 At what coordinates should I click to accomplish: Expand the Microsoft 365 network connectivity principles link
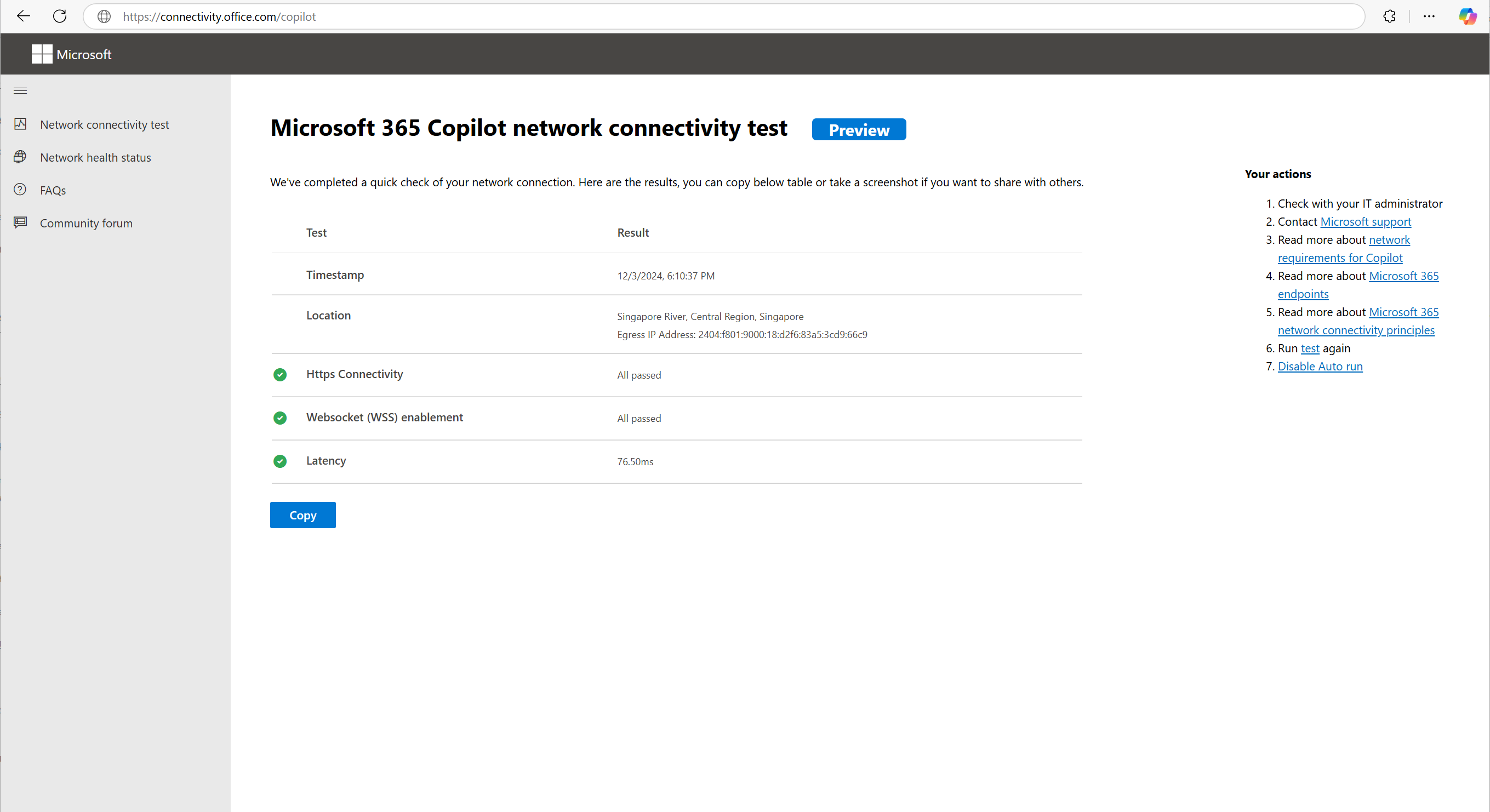coord(1356,329)
